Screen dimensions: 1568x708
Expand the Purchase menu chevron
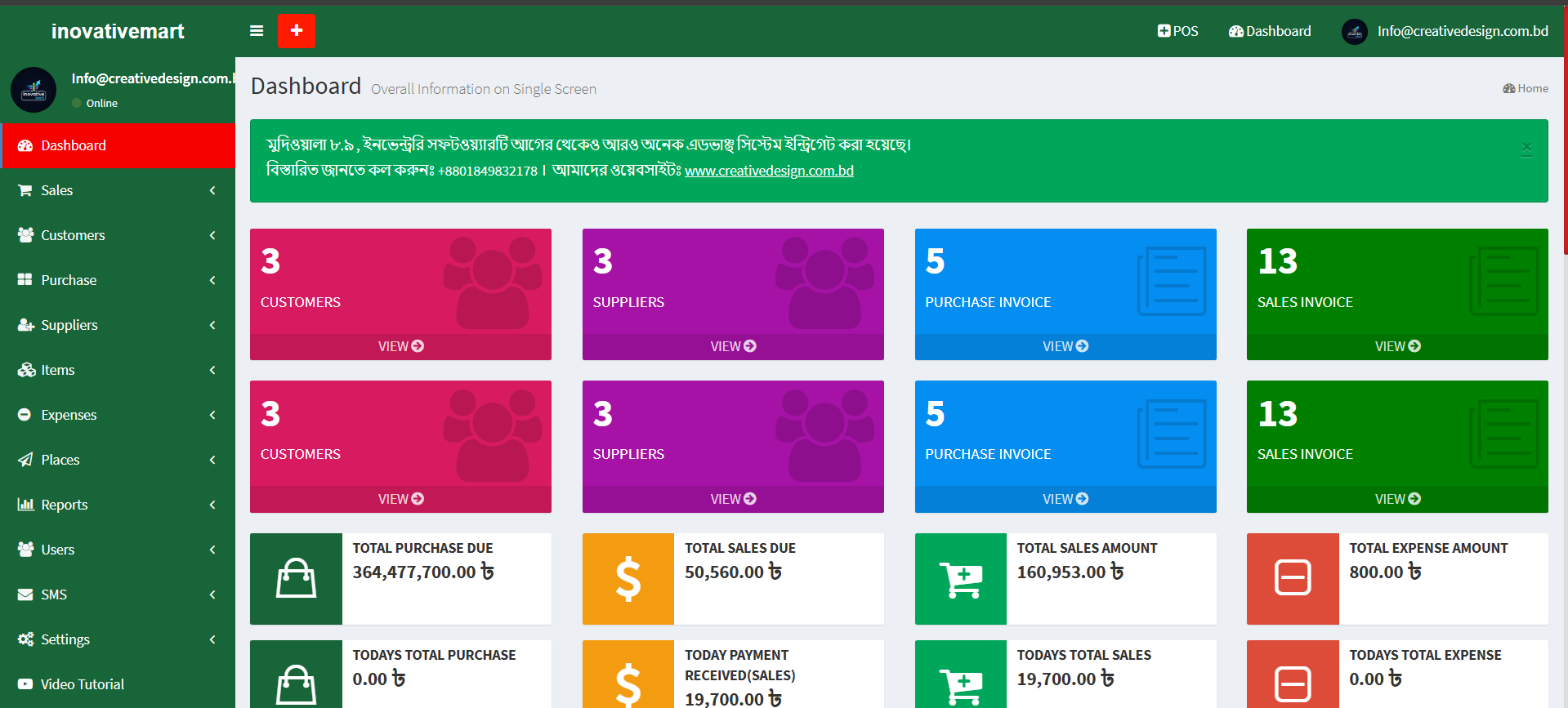212,280
